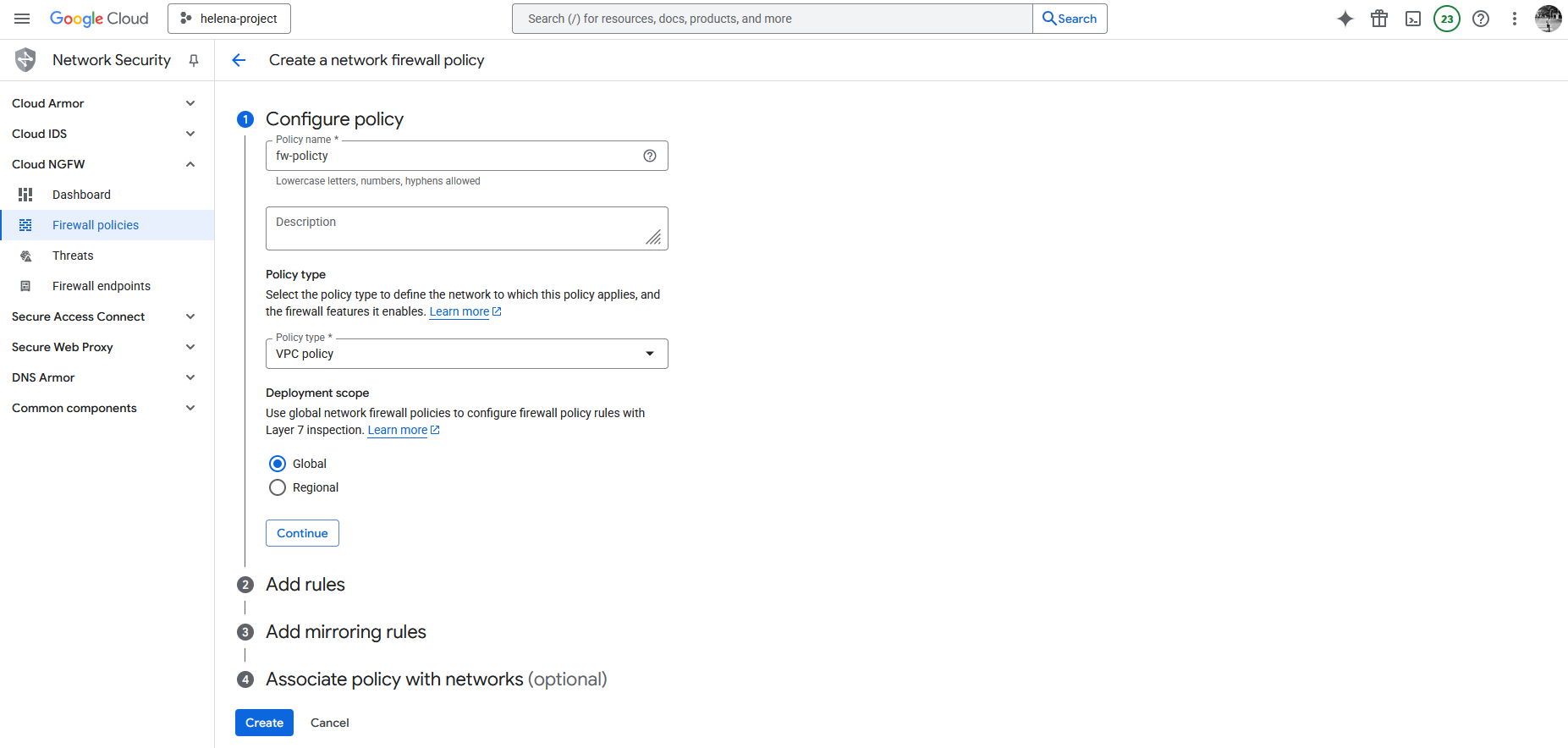Viewport: 1568px width, 748px height.
Task: Collapse the Cloud NGFW section
Action: click(x=190, y=164)
